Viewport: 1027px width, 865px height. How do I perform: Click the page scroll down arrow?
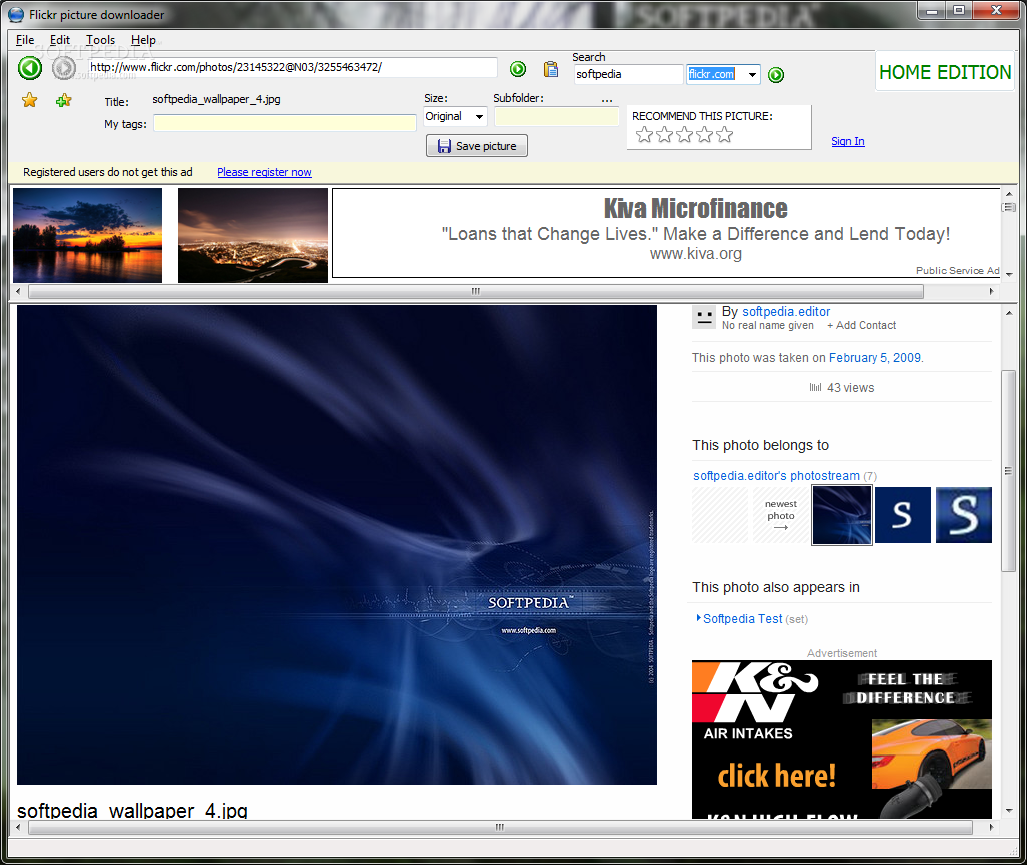click(x=1009, y=811)
